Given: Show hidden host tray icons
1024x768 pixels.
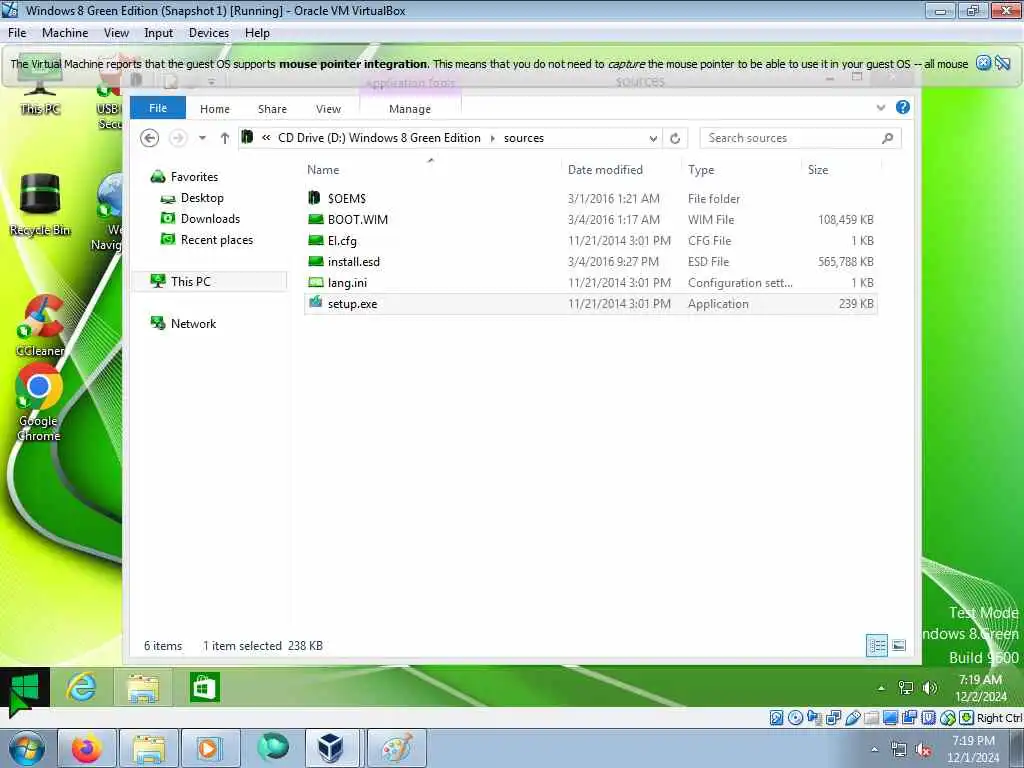Looking at the screenshot, I should click(x=875, y=749).
